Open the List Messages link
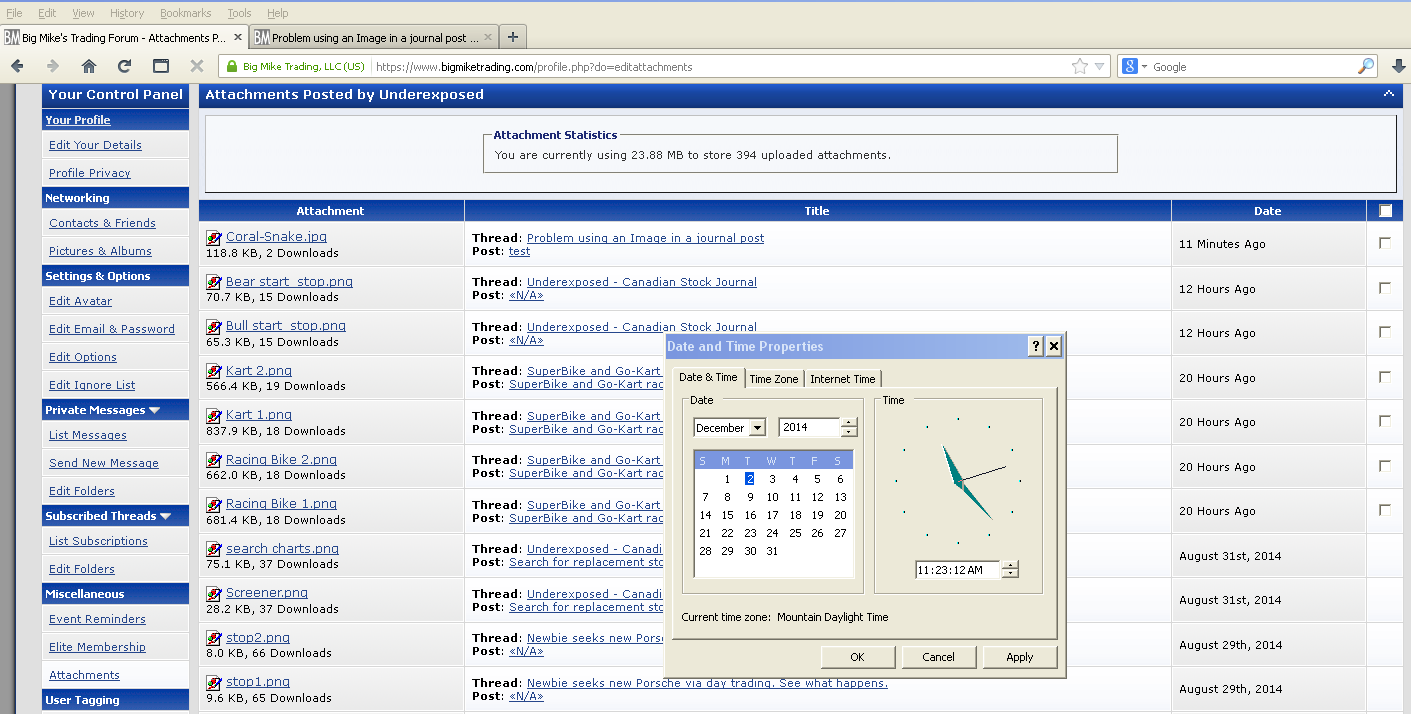 [x=88, y=435]
